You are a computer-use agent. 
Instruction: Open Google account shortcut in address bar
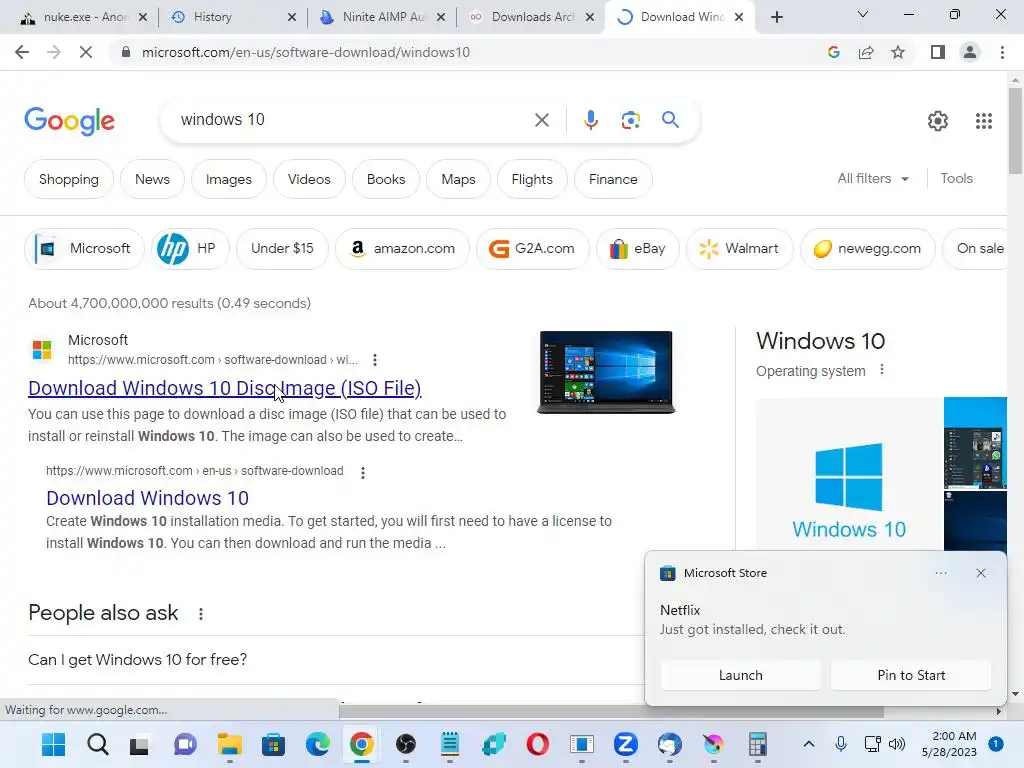[833, 52]
